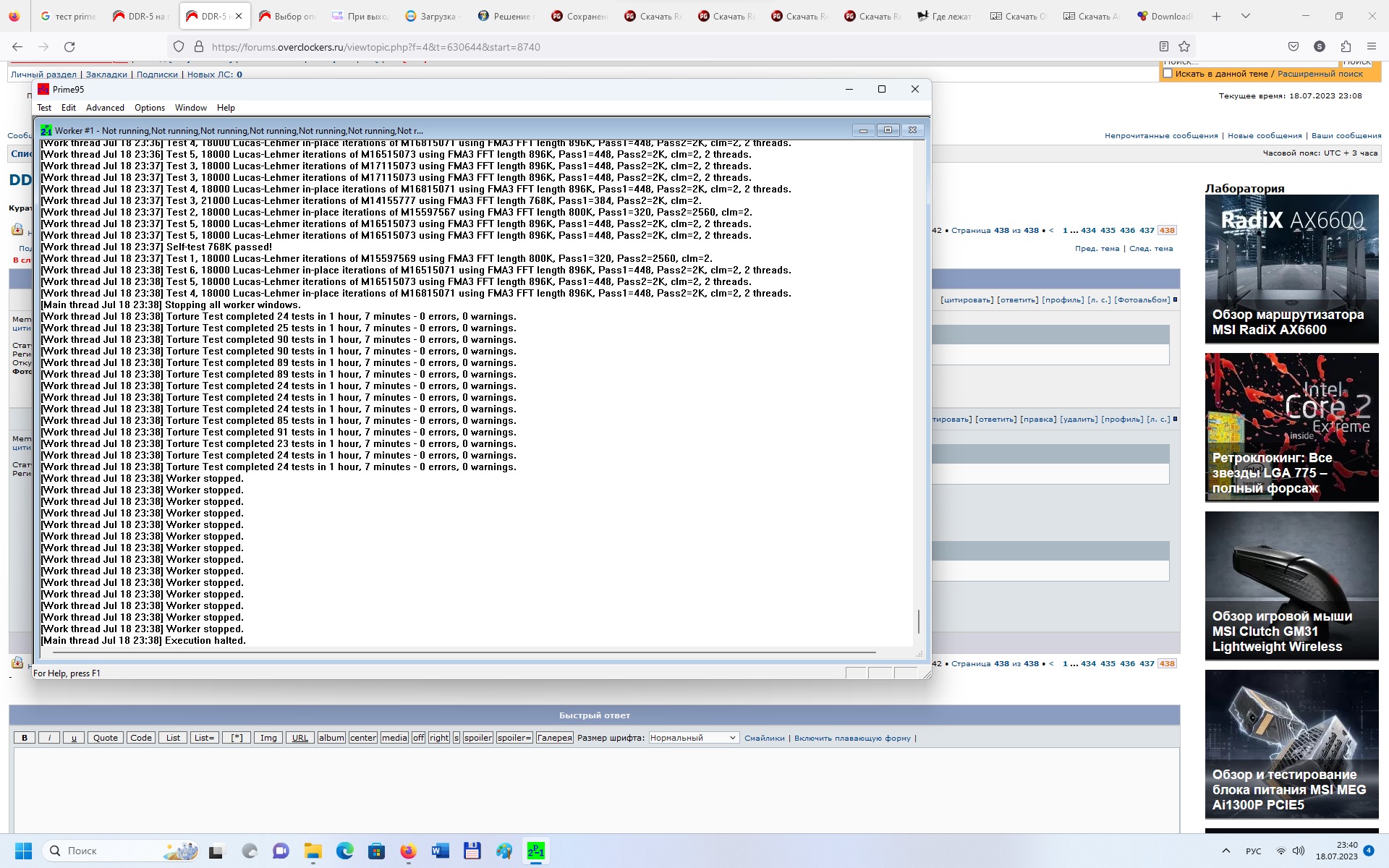The image size is (1389, 868).
Task: Click inside the quick reply text area
Action: click(596, 788)
